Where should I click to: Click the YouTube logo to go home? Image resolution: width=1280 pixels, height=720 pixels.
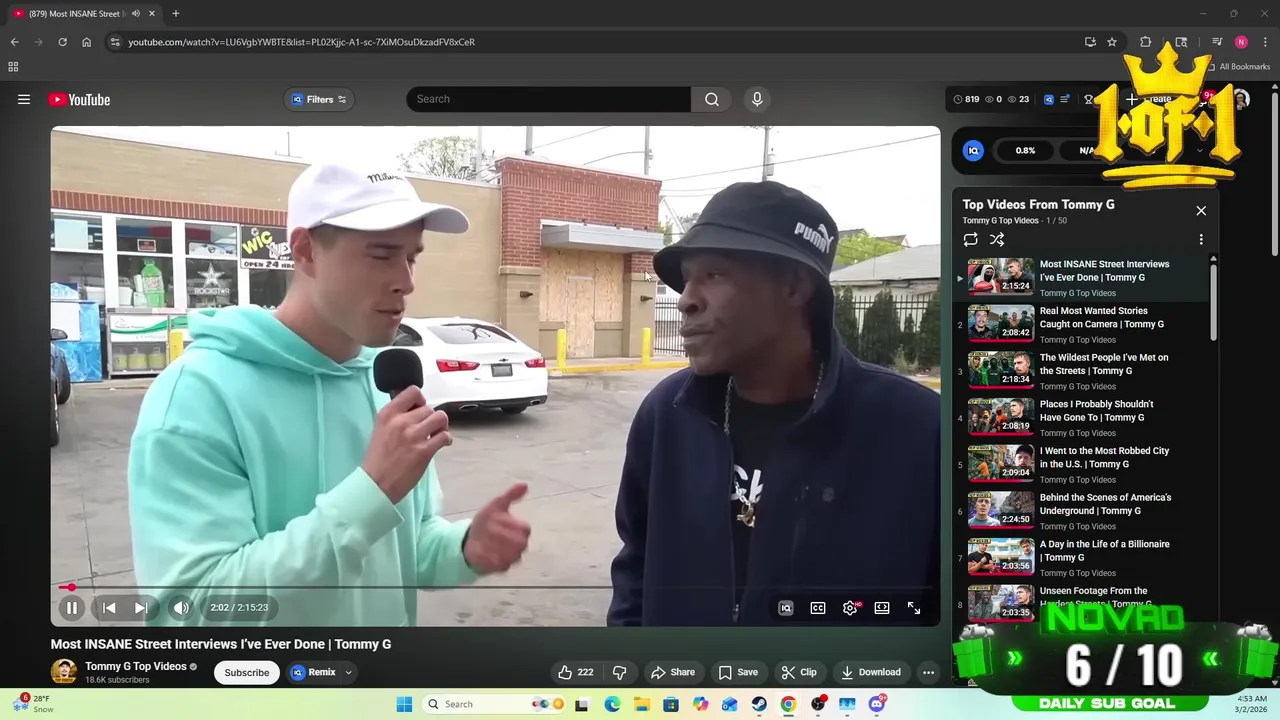point(79,99)
